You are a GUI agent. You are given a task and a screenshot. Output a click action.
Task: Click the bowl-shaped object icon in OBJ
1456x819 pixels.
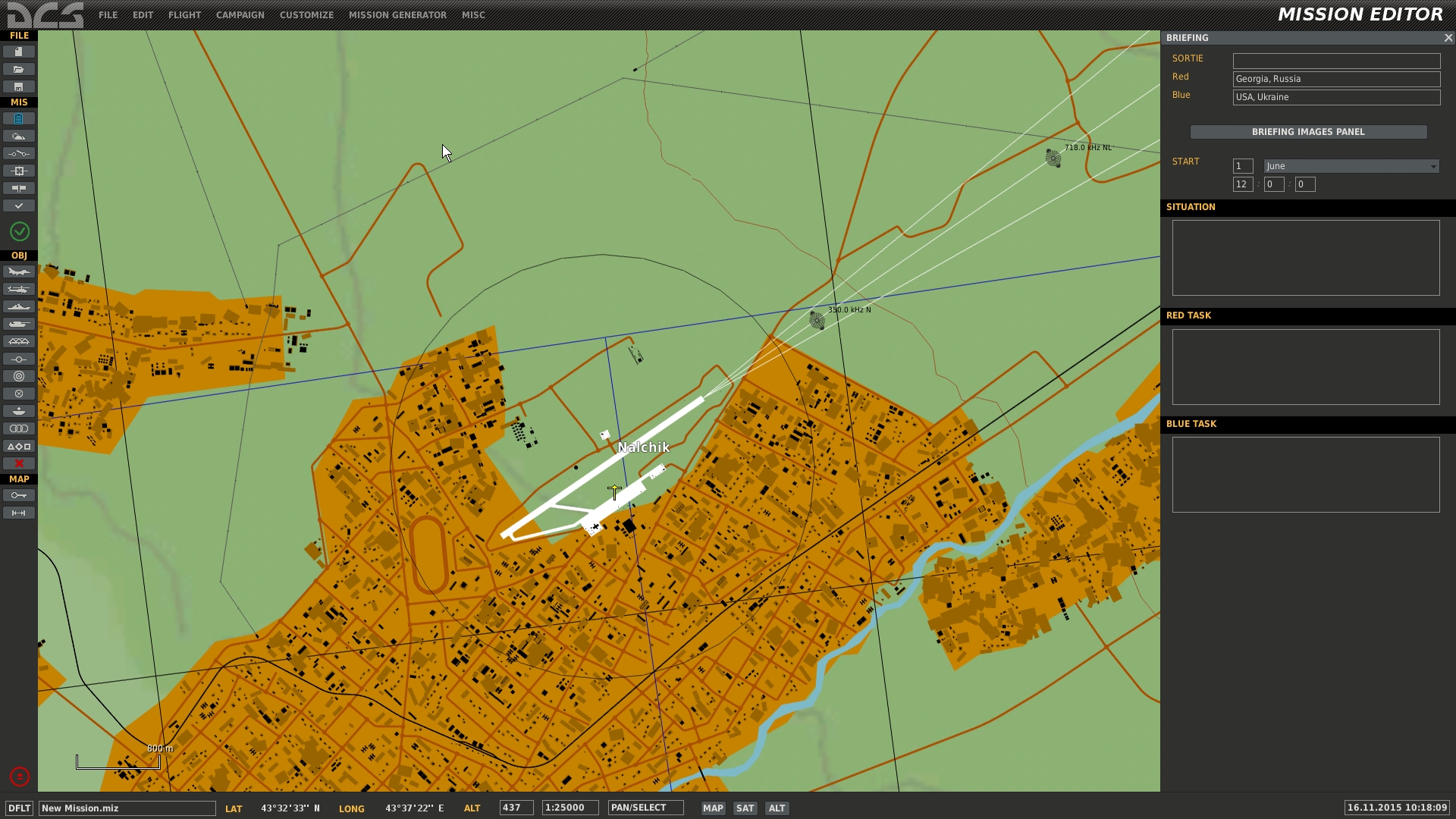tap(19, 411)
